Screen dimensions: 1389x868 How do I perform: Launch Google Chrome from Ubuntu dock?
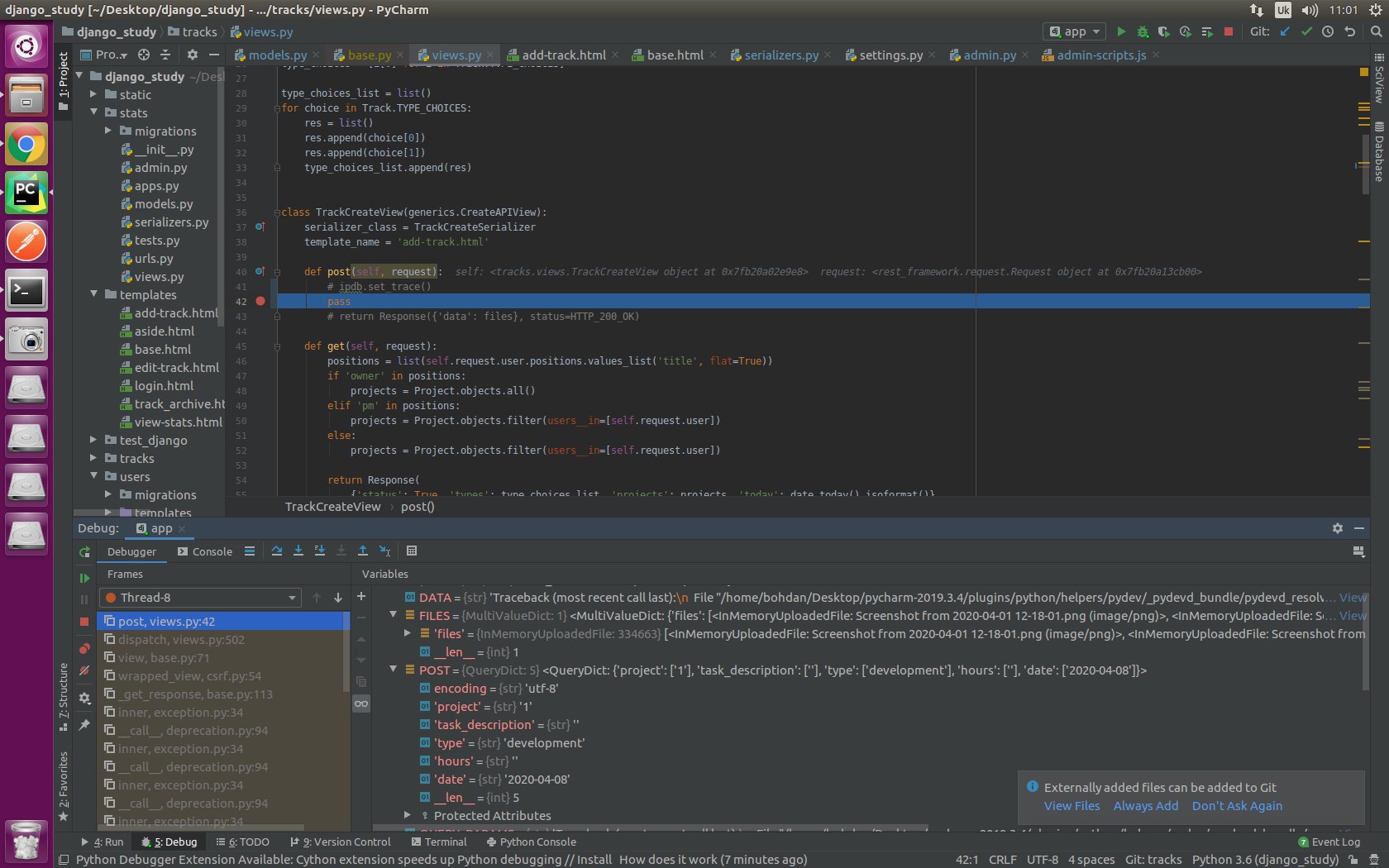click(26, 145)
